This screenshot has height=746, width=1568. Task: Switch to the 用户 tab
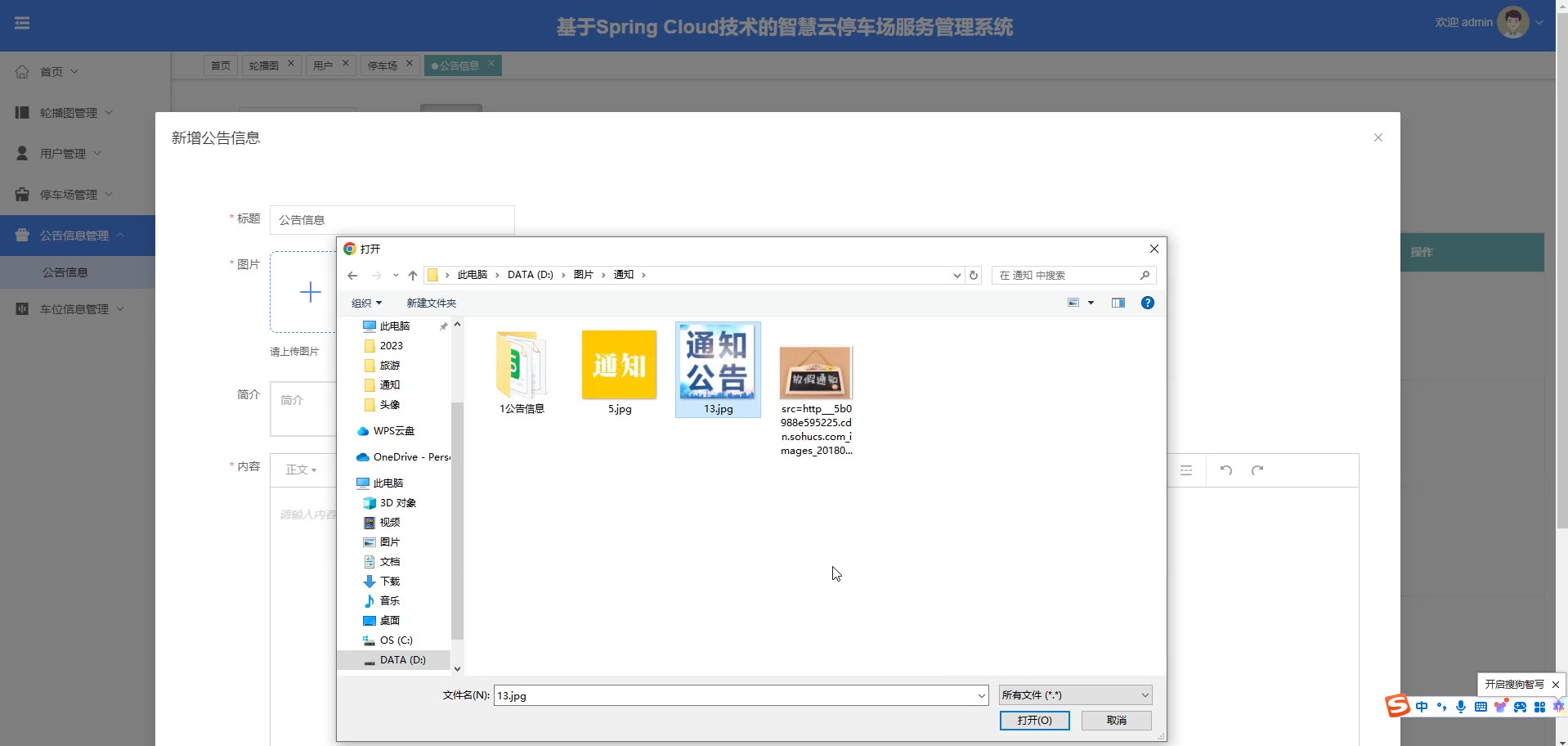point(323,65)
